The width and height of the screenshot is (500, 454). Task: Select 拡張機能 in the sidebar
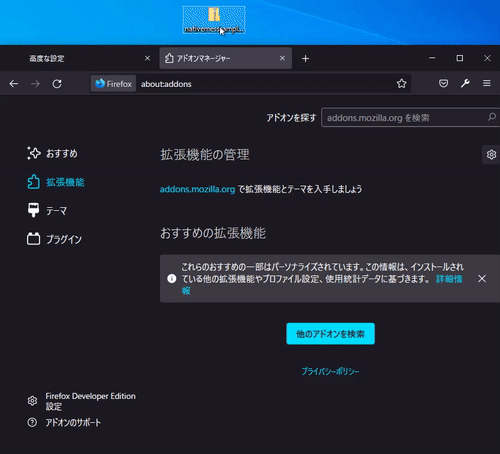[56, 182]
